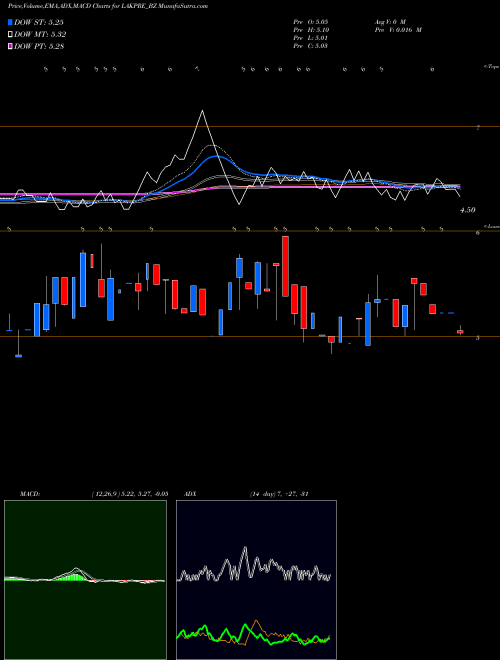Click the 'Pre C: 5.03' value
Viewport: 500px width, 660px height.
(x=311, y=46)
